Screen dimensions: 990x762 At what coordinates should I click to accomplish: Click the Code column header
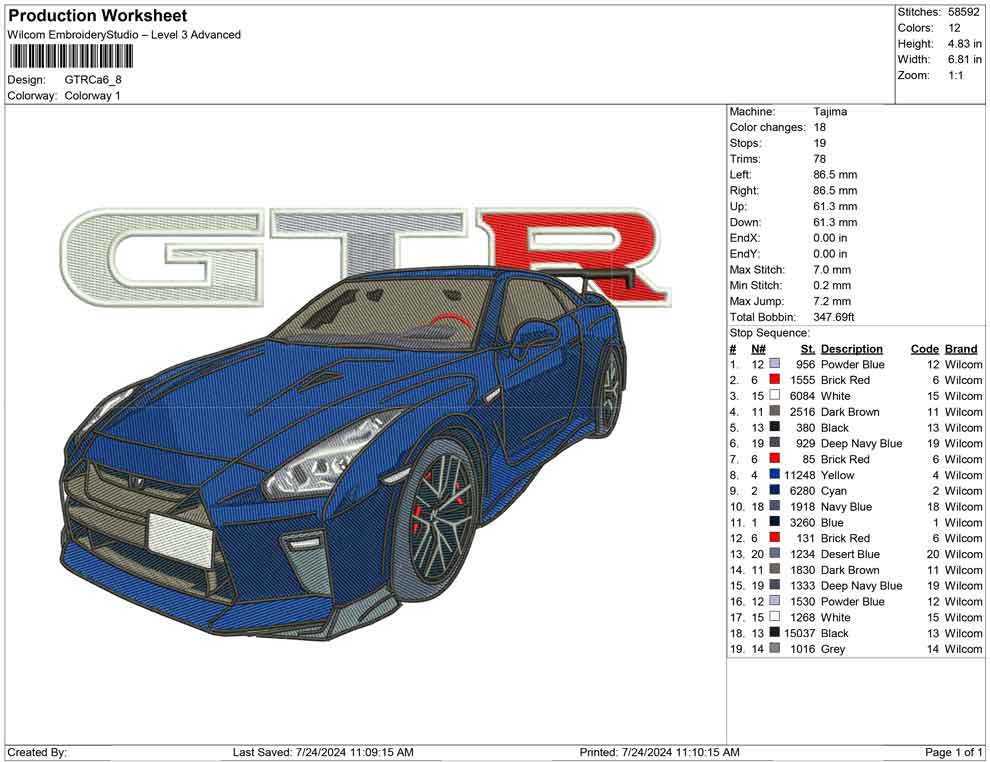click(925, 348)
